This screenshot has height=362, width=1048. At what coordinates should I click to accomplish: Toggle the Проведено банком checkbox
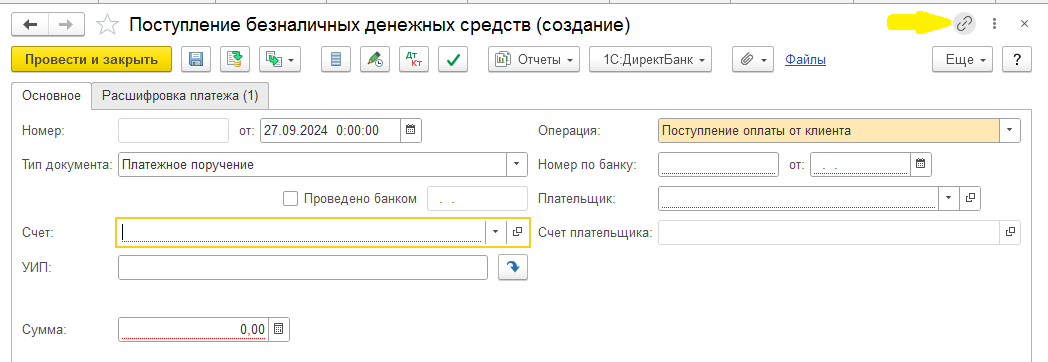point(290,198)
